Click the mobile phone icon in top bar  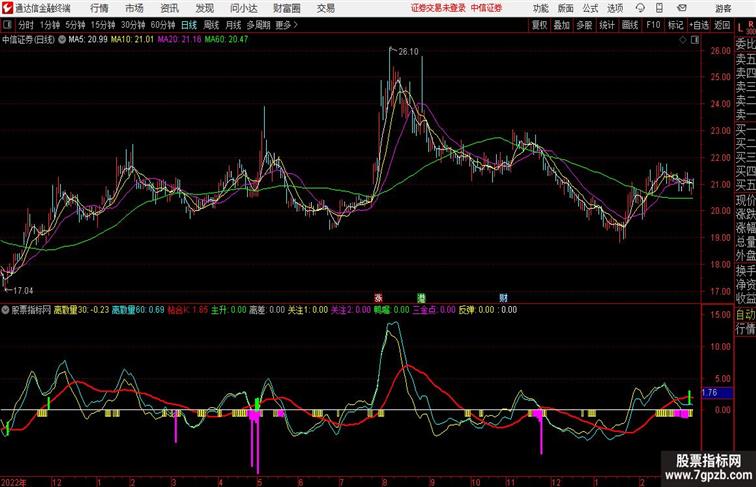point(659,8)
